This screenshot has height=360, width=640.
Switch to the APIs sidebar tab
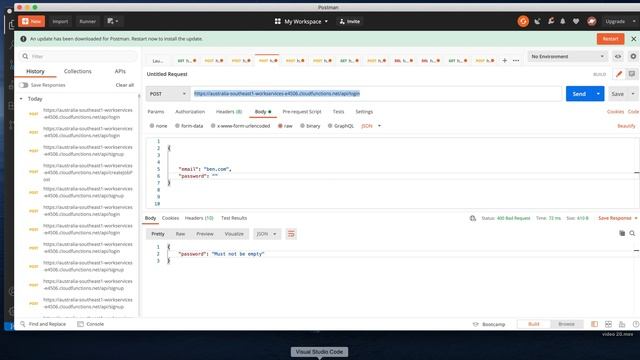(120, 71)
